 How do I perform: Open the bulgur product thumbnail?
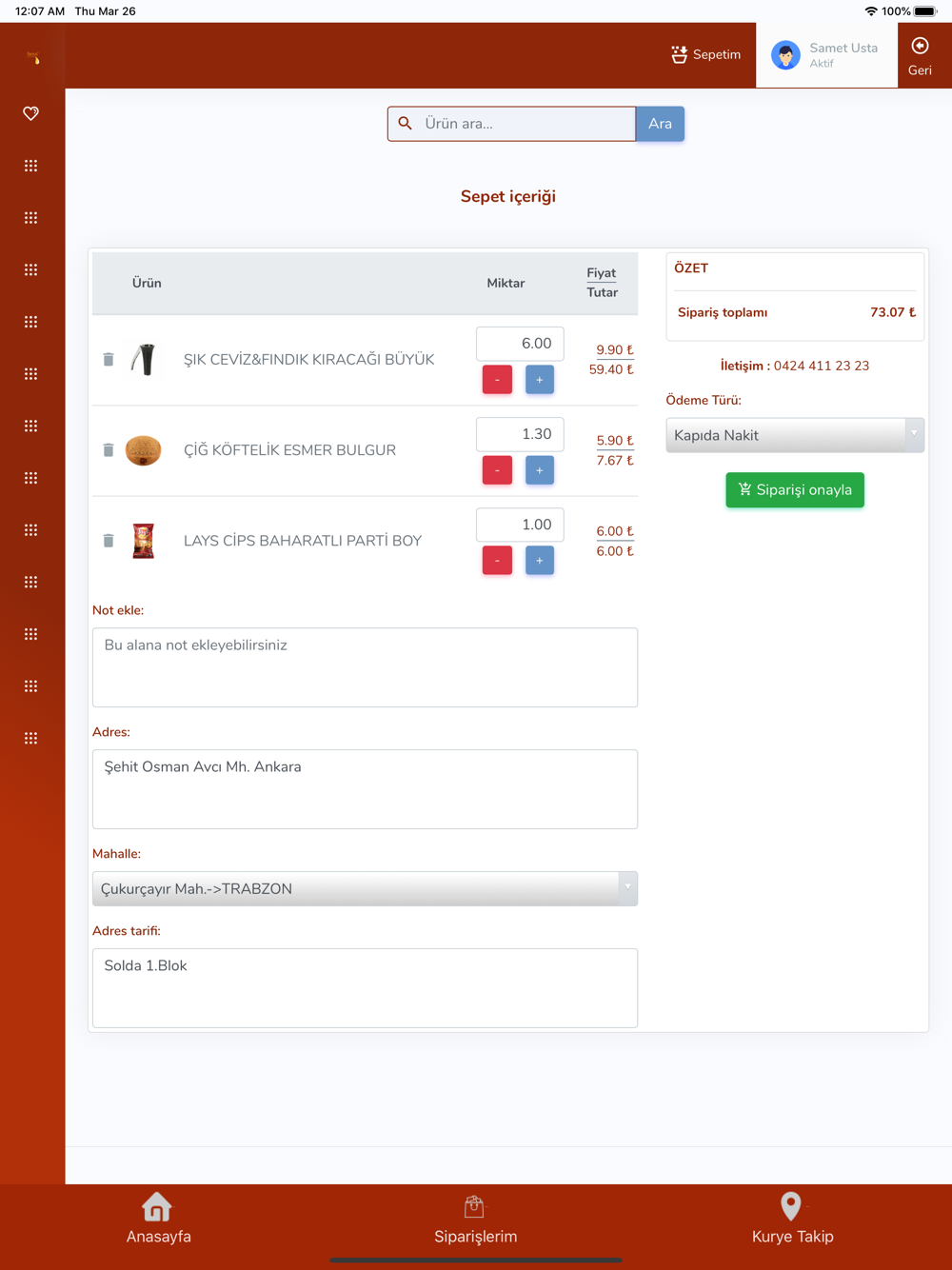point(144,450)
